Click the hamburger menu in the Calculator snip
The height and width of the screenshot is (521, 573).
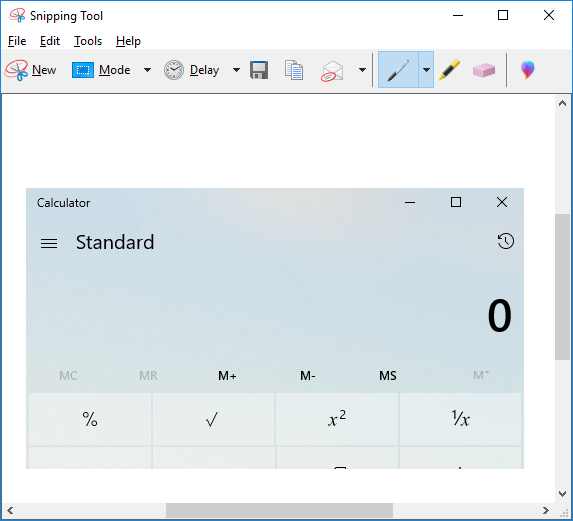pyautogui.click(x=49, y=243)
